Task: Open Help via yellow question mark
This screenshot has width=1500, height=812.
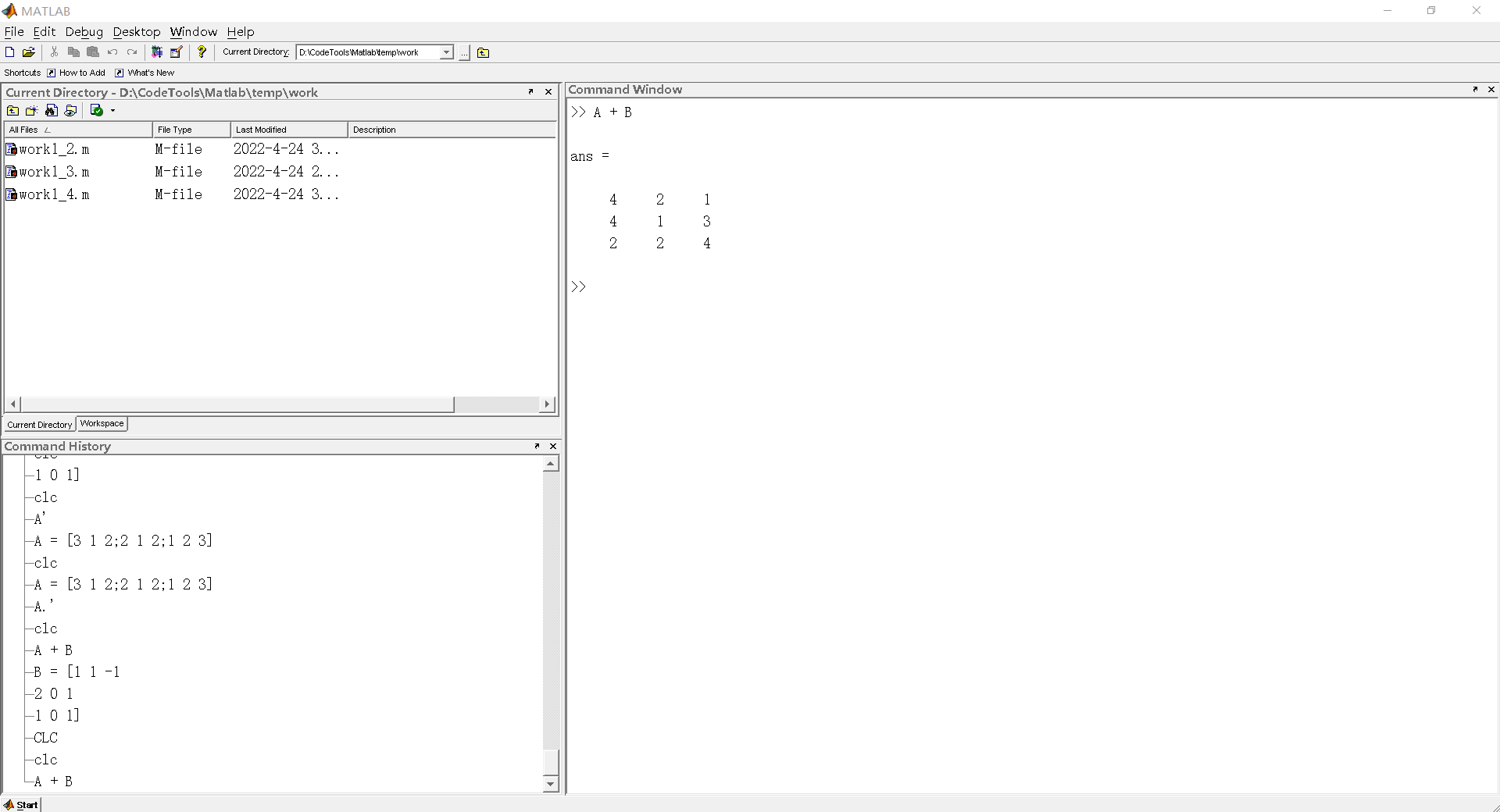Action: (x=202, y=52)
